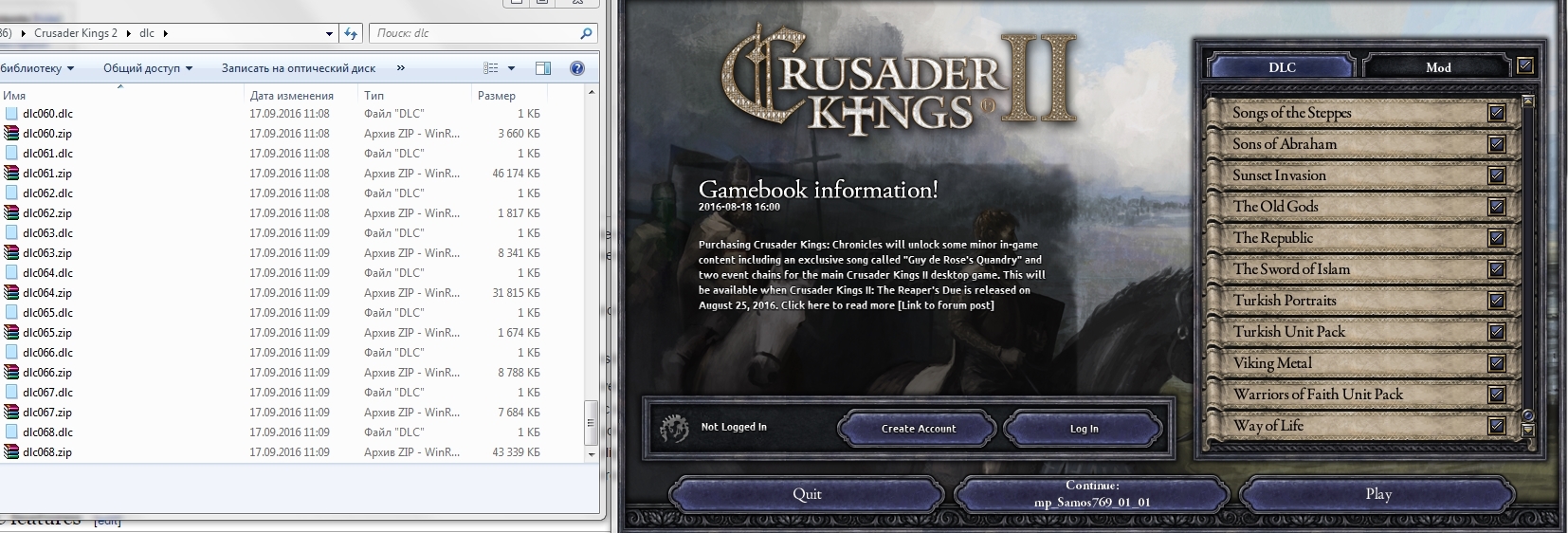
Task: Toggle Sons of Abraham DLC checkbox
Action: point(1497,144)
